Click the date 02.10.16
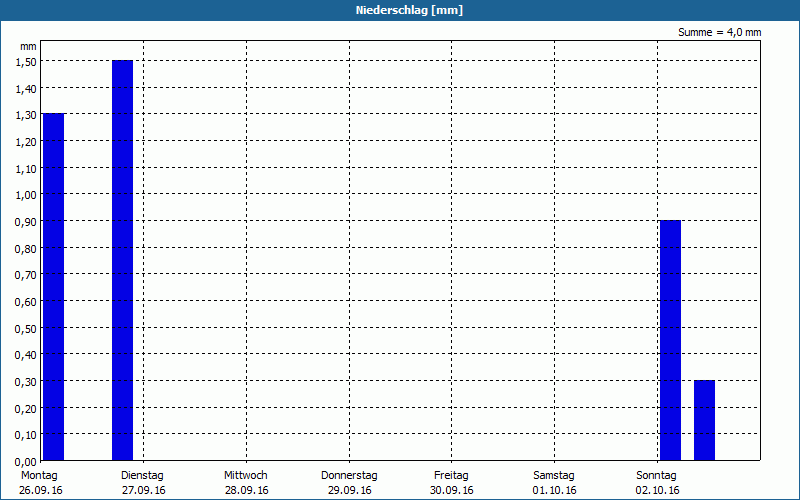Image resolution: width=800 pixels, height=500 pixels. [657, 490]
